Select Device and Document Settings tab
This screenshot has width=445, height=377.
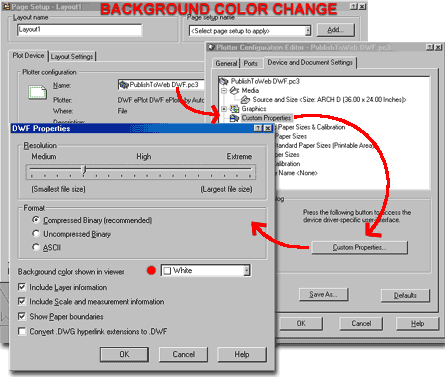[310, 62]
